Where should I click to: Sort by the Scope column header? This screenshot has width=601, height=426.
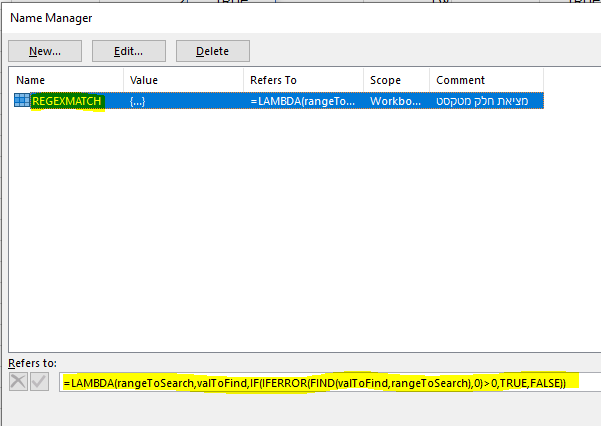pyautogui.click(x=397, y=80)
